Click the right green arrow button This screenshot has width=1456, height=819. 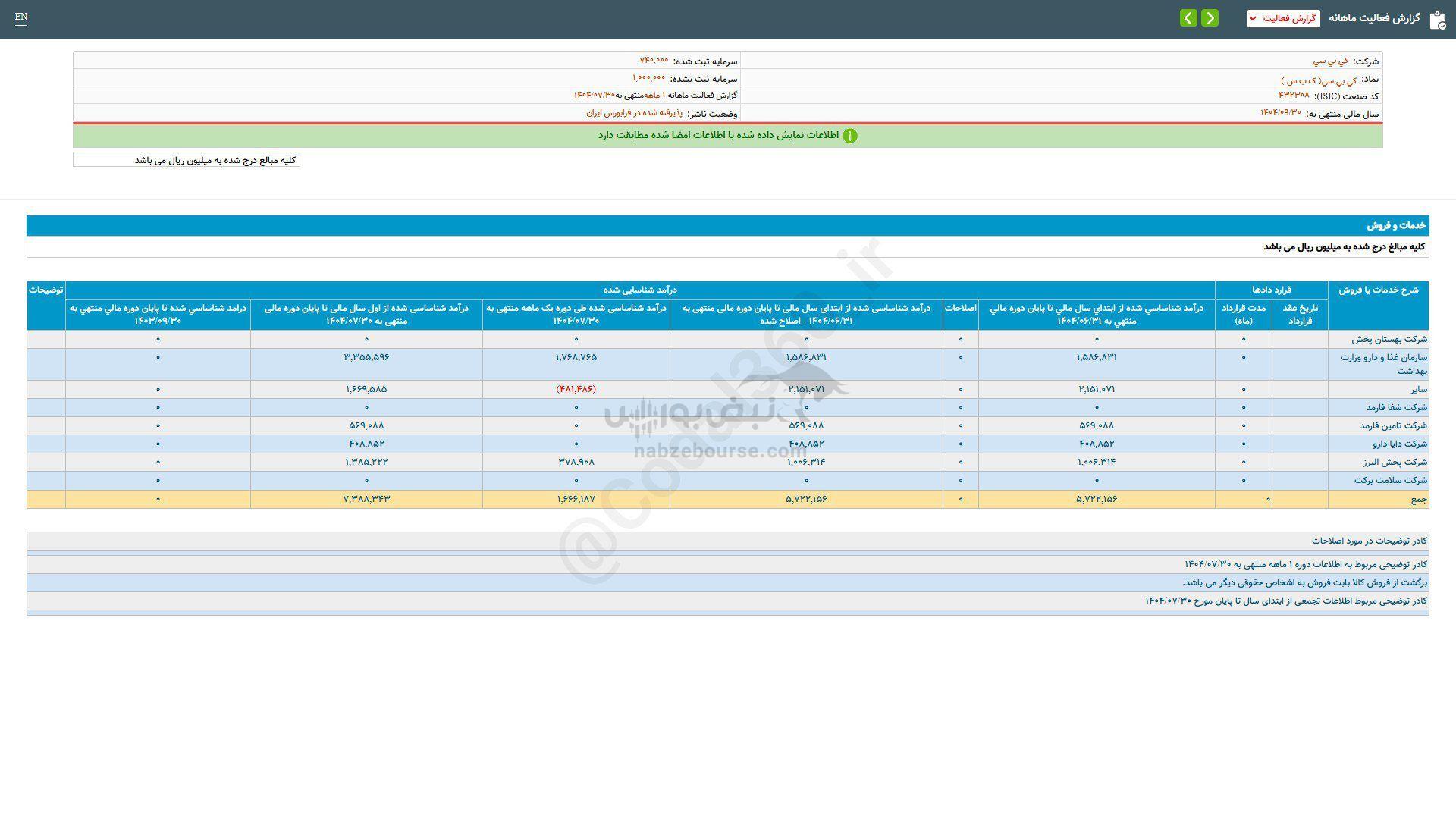(1210, 17)
